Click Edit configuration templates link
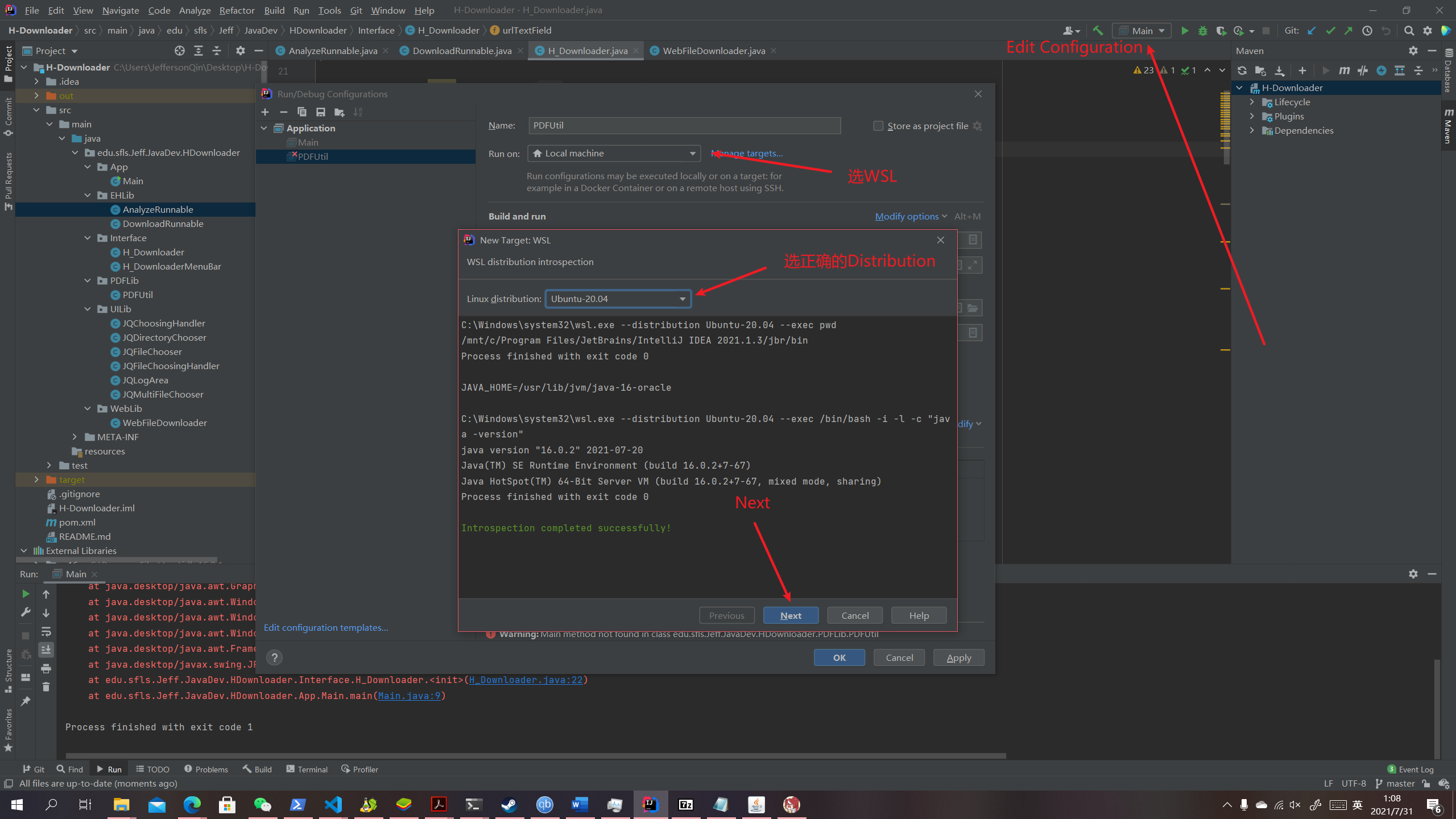 (326, 627)
